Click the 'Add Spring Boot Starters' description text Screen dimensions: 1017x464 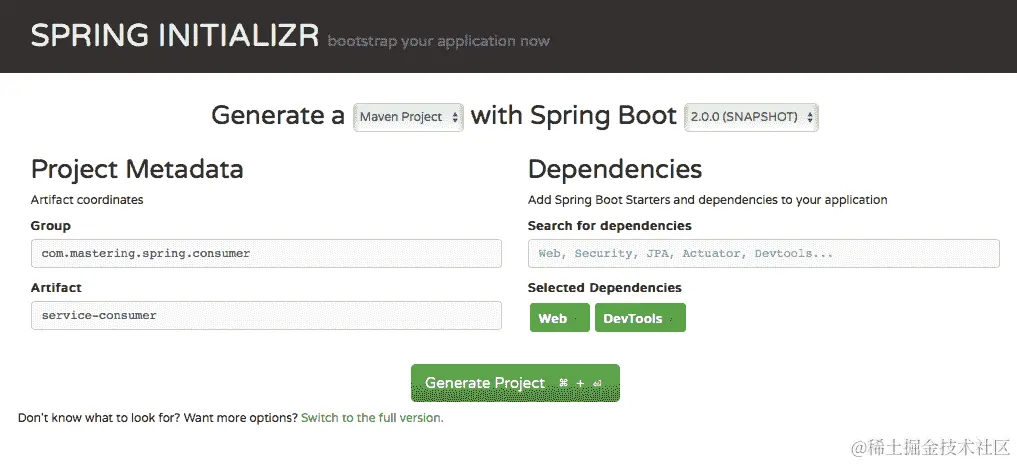coord(708,200)
